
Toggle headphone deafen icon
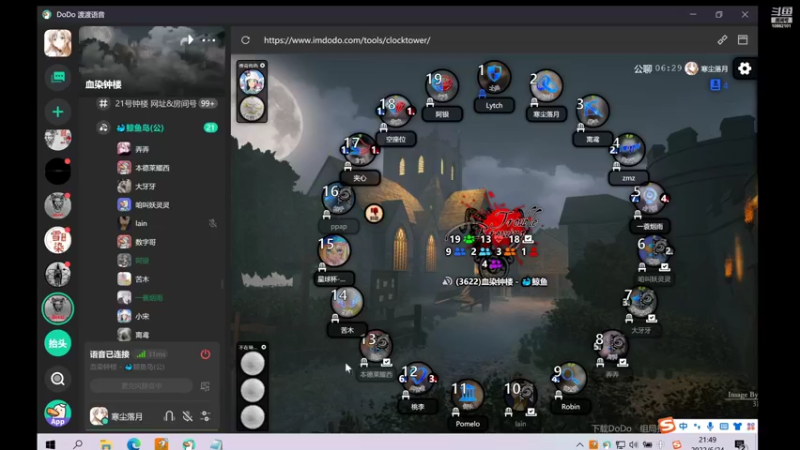pyautogui.click(x=169, y=416)
